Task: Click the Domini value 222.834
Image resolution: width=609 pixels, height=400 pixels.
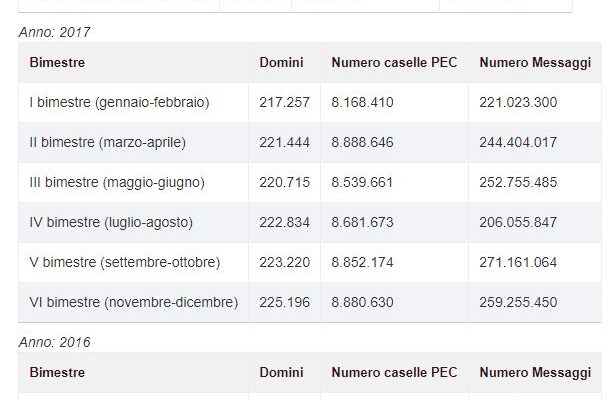Action: pos(285,223)
